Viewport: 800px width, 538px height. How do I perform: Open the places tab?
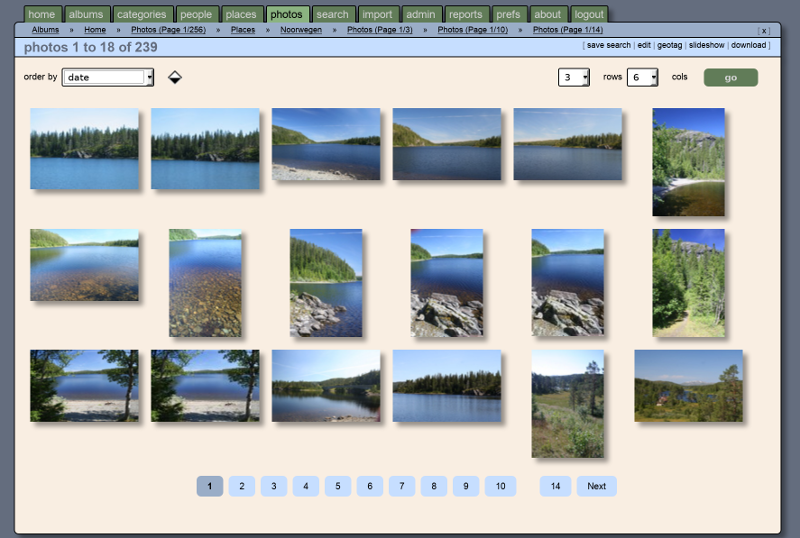[241, 14]
